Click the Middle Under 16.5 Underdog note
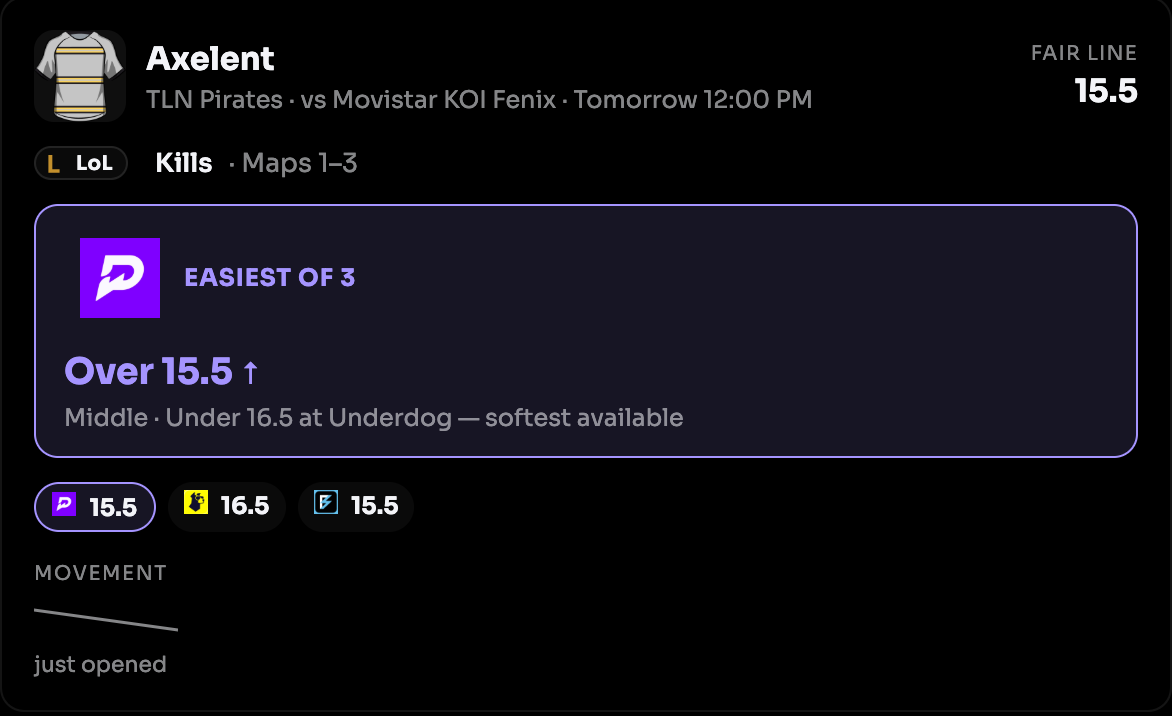The image size is (1172, 716). click(374, 417)
